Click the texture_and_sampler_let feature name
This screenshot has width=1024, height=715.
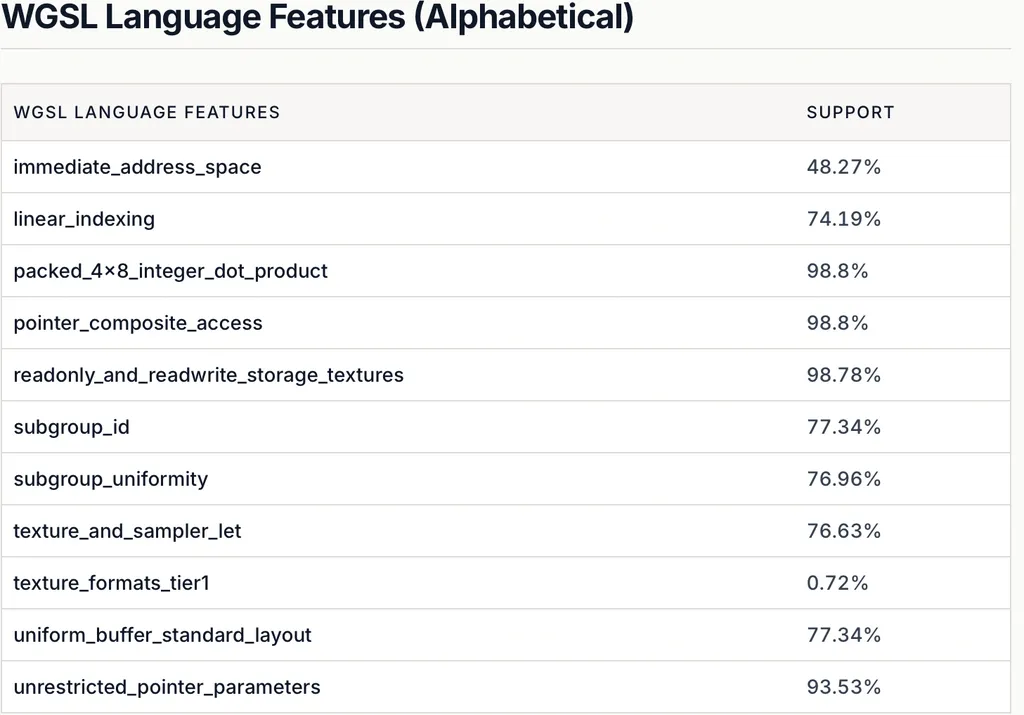127,531
